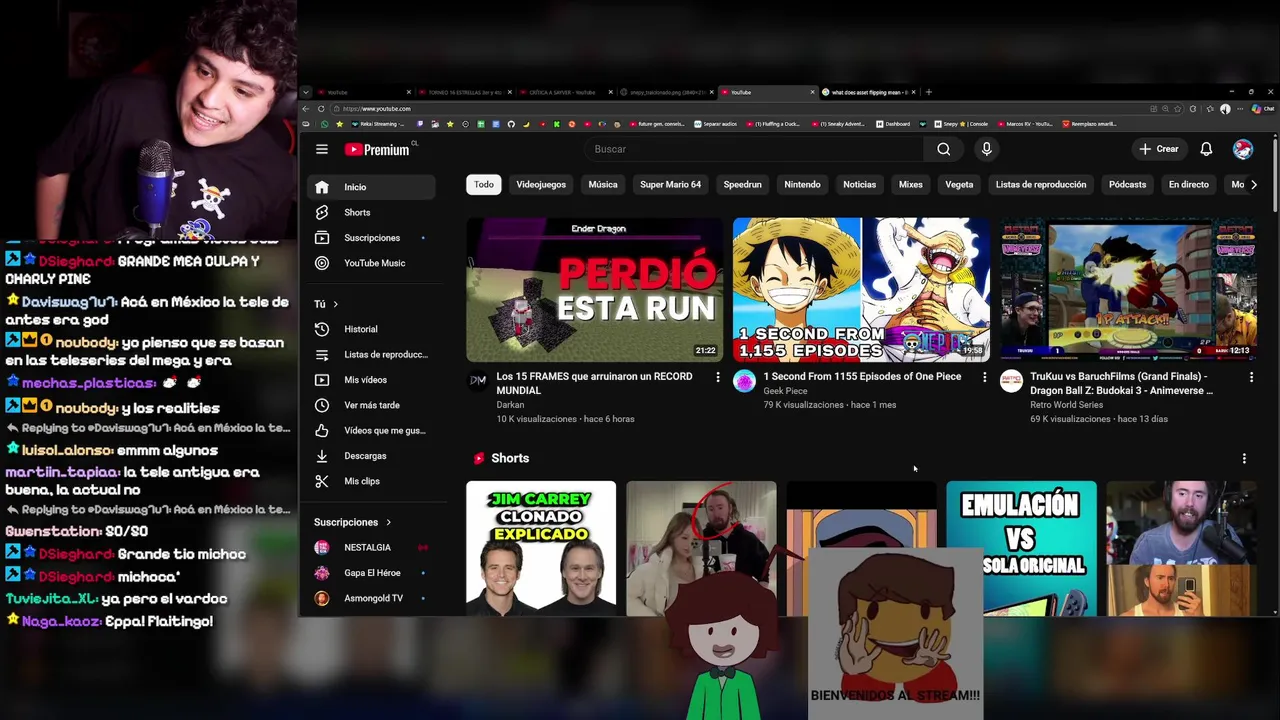This screenshot has width=1280, height=720.
Task: Open a new browser tab
Action: point(929,92)
